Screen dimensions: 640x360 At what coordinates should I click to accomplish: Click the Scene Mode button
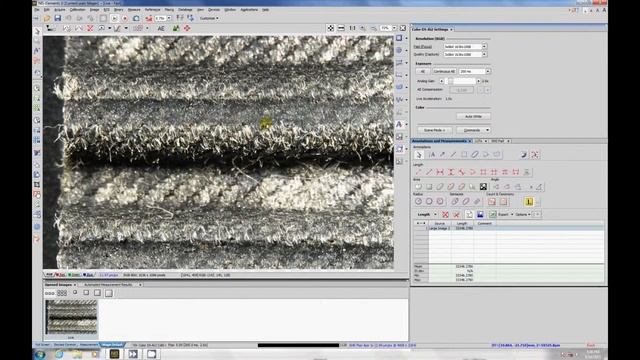tap(434, 130)
